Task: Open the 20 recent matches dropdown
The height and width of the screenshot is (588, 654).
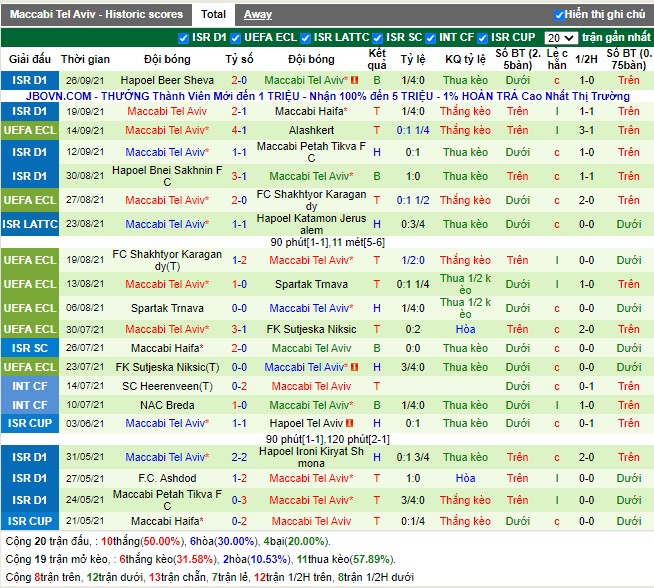Action: tap(561, 38)
